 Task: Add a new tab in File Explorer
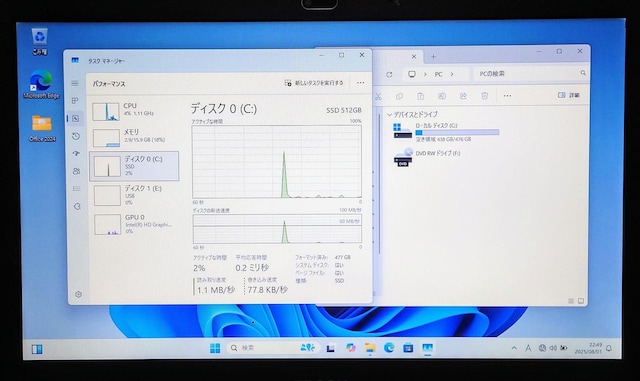pos(433,57)
